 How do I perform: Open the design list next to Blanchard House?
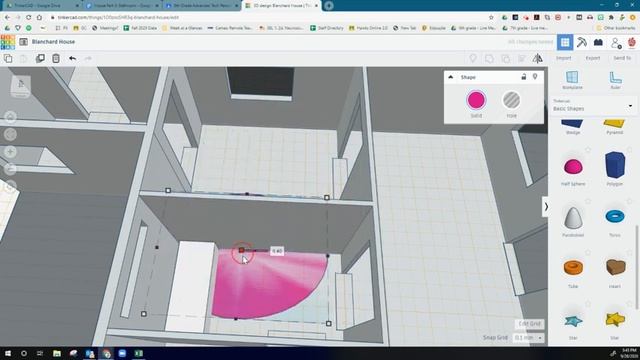tap(24, 42)
